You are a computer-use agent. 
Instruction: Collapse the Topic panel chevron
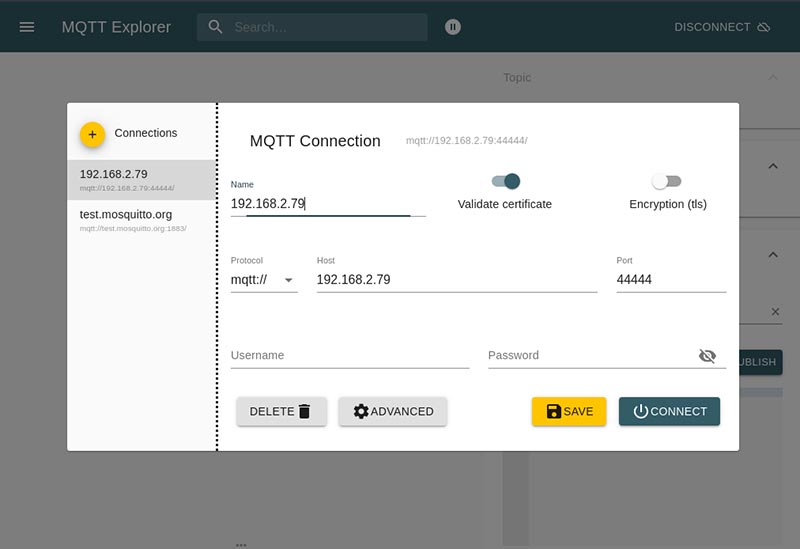773,78
